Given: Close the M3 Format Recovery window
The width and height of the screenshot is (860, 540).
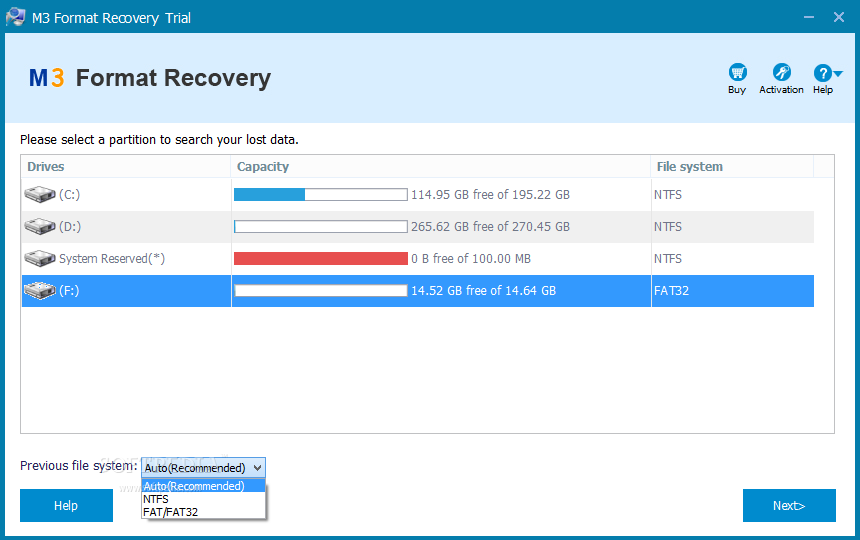Looking at the screenshot, I should pos(839,17).
